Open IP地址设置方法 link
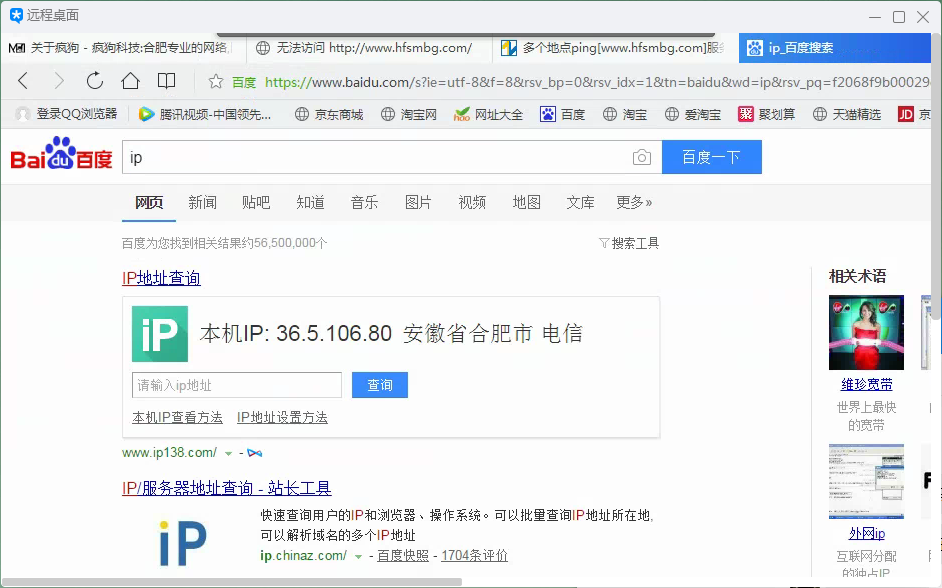The height and width of the screenshot is (588, 942). pos(282,417)
